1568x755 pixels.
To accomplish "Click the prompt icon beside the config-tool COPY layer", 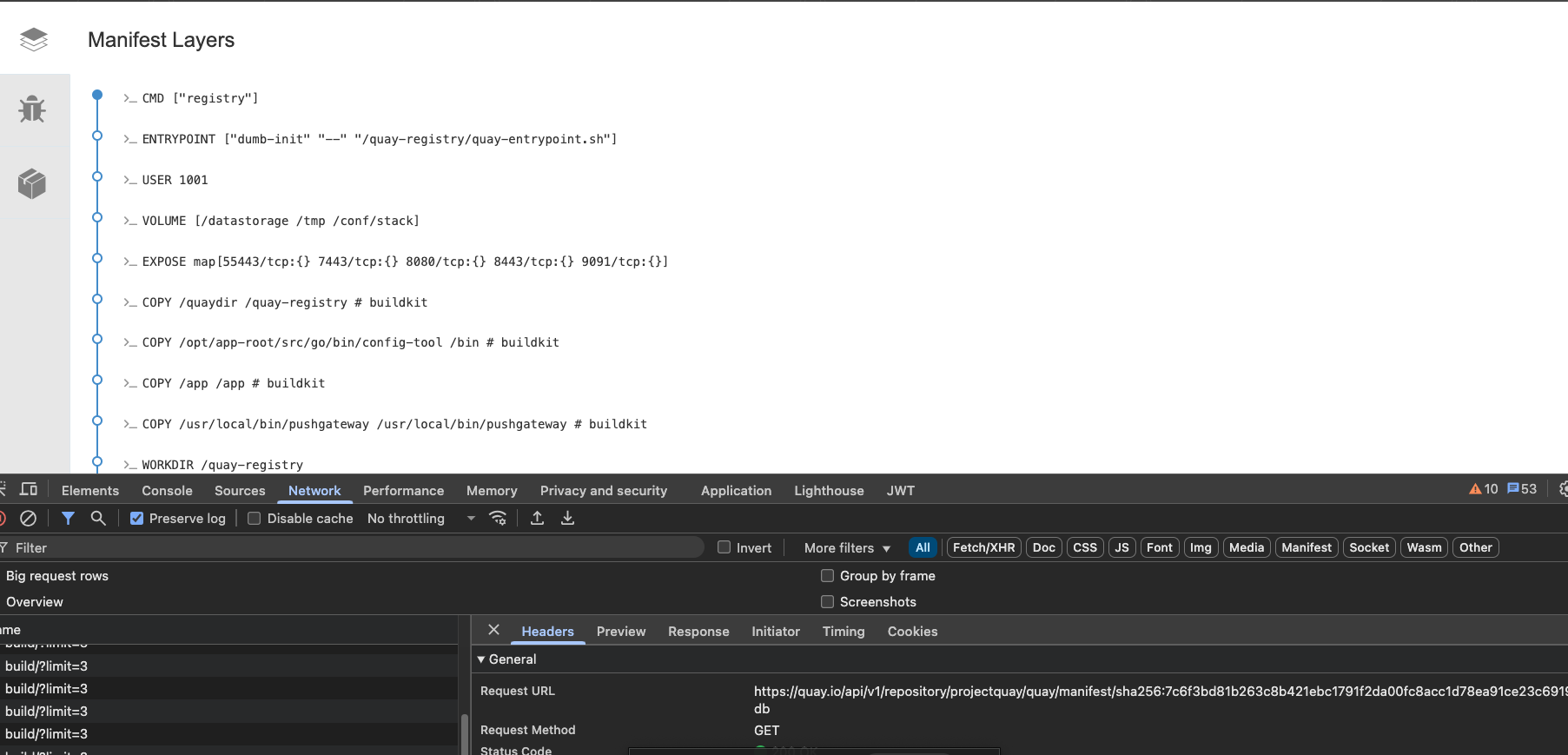I will click(x=130, y=342).
